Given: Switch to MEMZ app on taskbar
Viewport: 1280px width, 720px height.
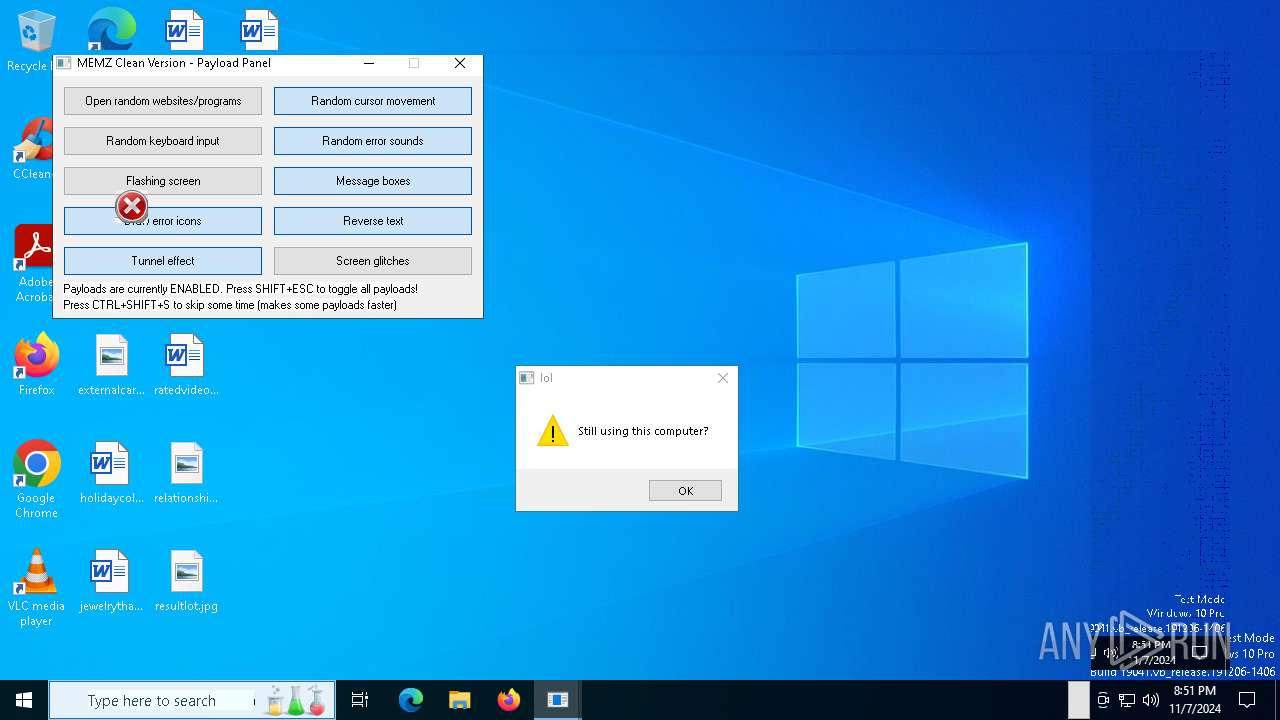Looking at the screenshot, I should [x=558, y=700].
